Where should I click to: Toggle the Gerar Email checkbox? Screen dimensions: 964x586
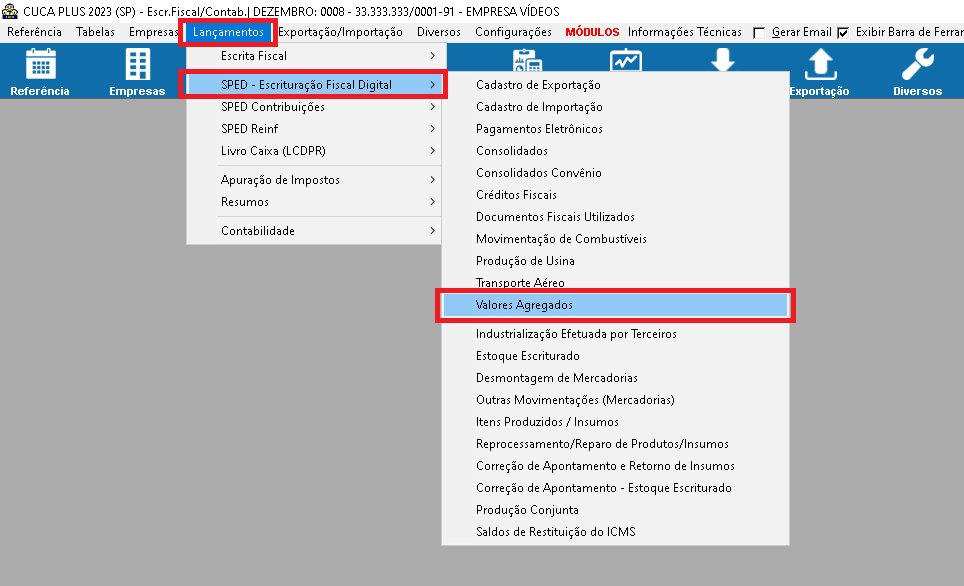tap(759, 33)
